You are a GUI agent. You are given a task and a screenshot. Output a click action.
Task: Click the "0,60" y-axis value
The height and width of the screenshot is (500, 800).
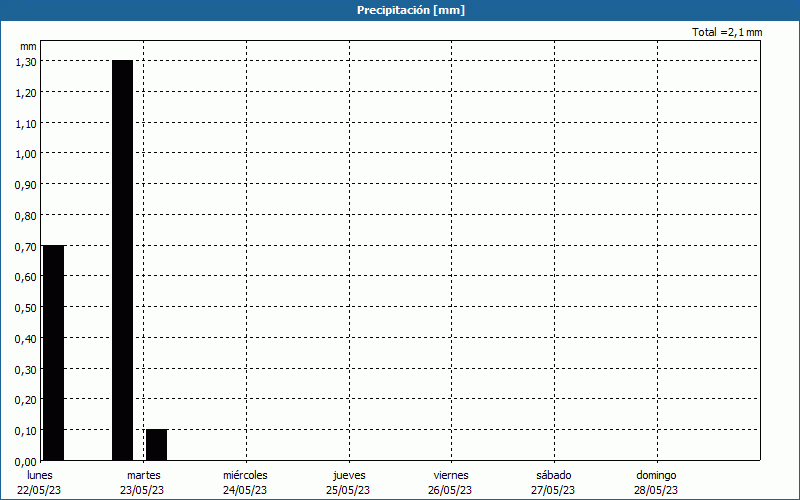click(x=26, y=277)
